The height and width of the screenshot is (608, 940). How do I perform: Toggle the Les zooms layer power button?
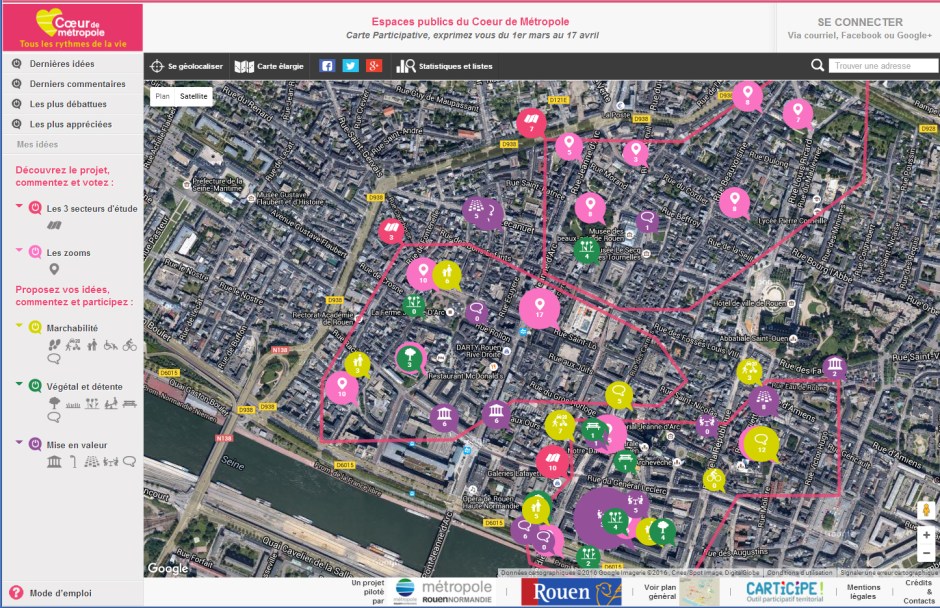[35, 253]
